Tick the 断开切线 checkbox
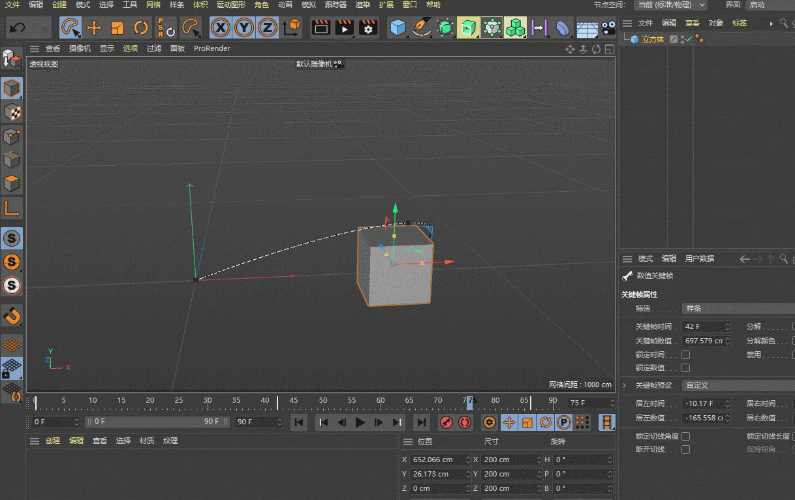 click(x=685, y=449)
